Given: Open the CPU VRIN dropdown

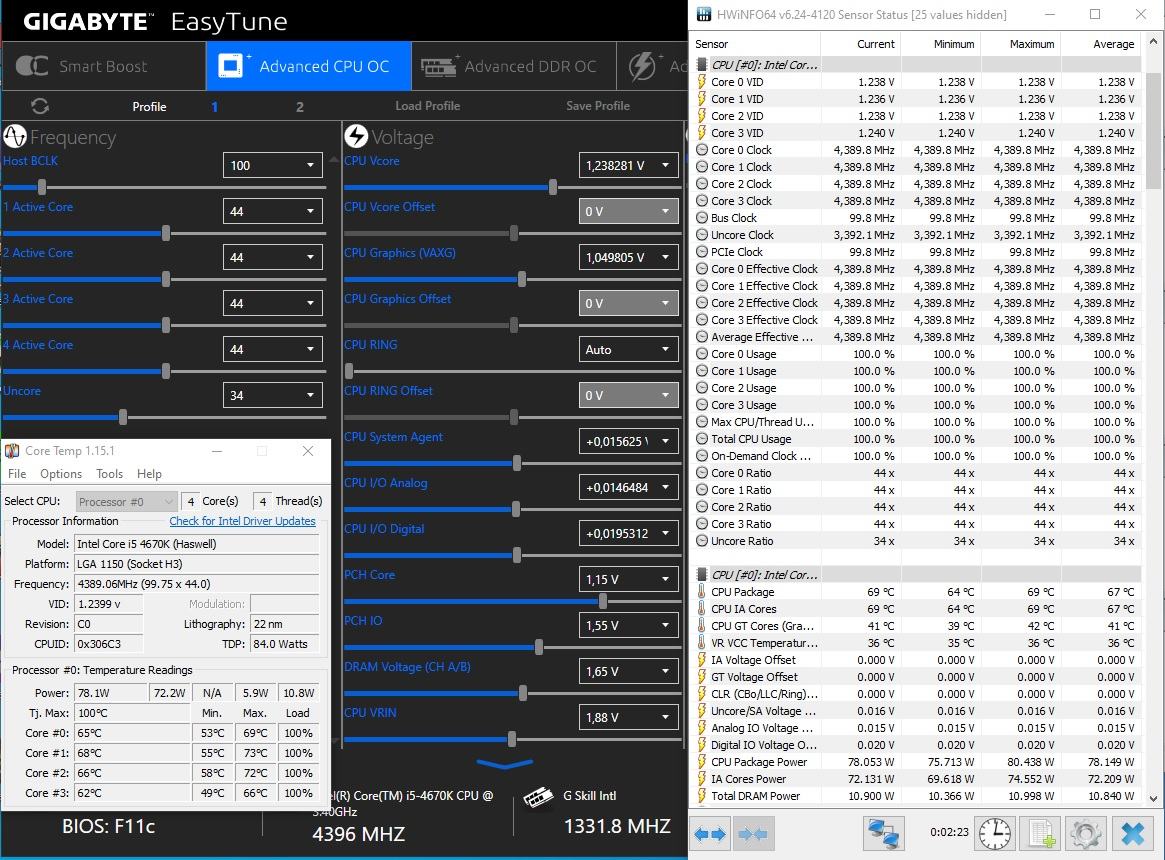Looking at the screenshot, I should pos(628,717).
